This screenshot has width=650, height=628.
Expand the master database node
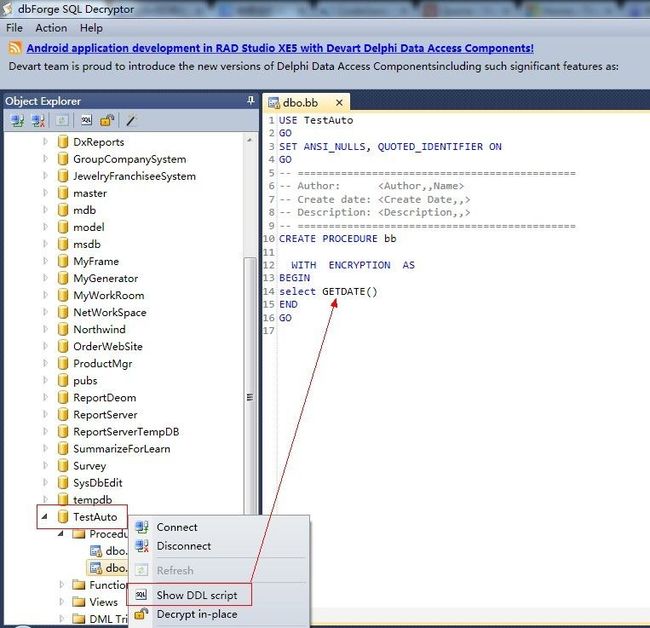pyautogui.click(x=45, y=193)
